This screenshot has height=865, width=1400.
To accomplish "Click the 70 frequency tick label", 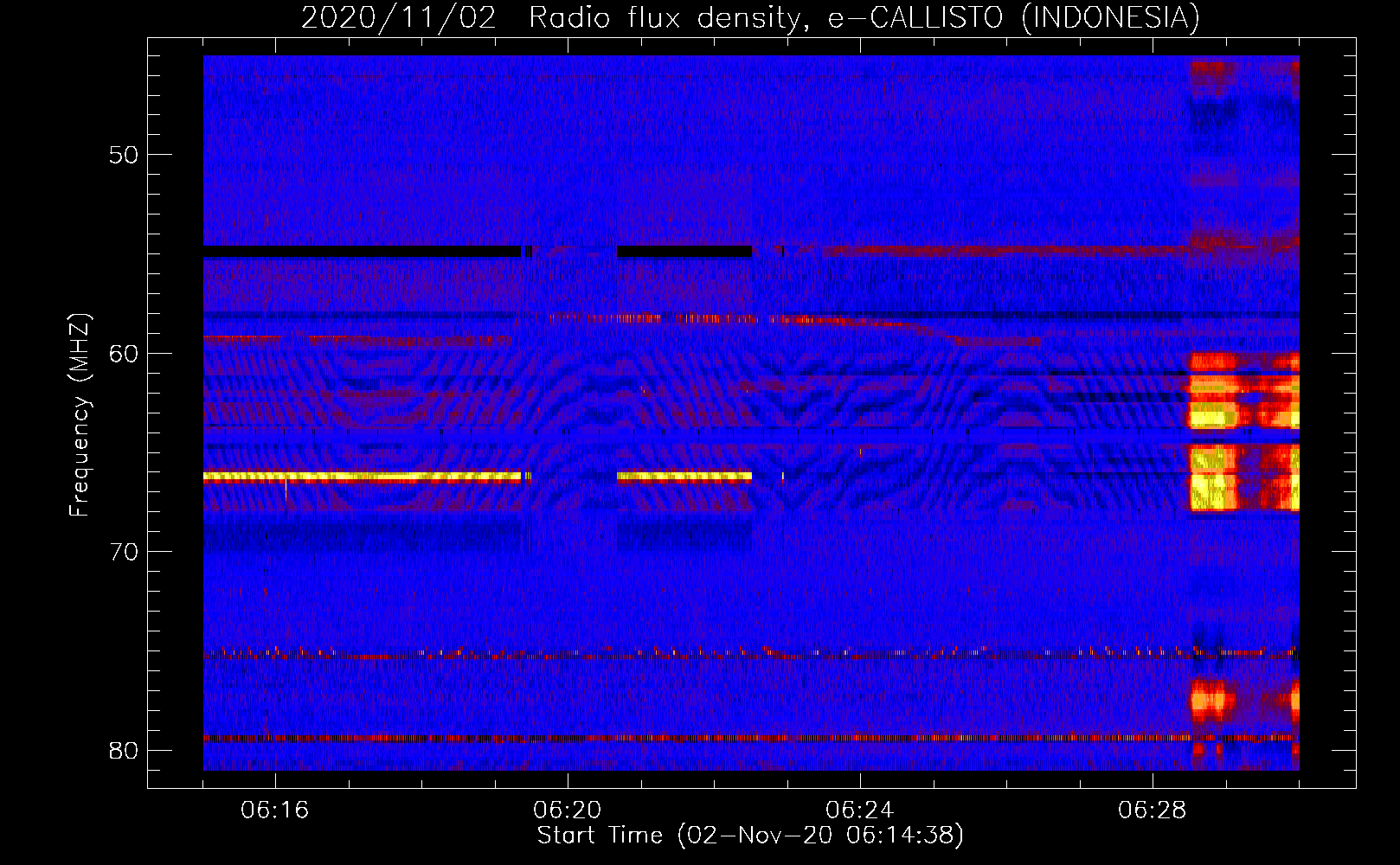I will click(x=124, y=552).
